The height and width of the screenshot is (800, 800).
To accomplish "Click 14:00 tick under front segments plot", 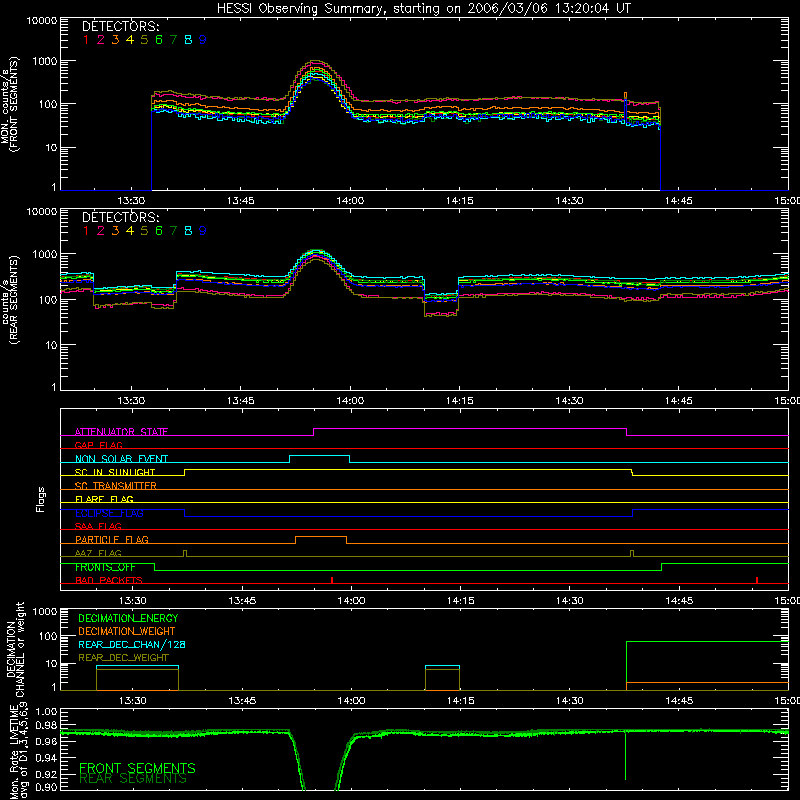I will 351,201.
